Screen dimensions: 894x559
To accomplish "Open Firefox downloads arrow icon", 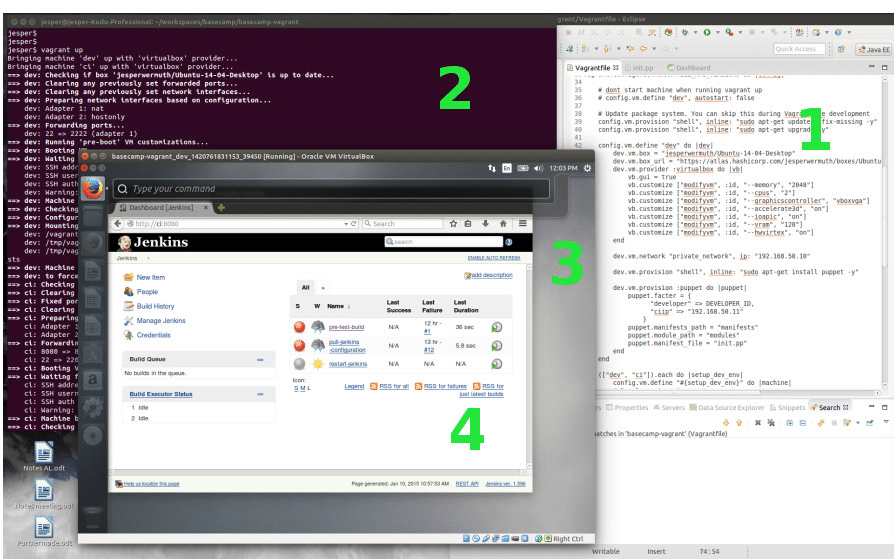I will tap(486, 224).
